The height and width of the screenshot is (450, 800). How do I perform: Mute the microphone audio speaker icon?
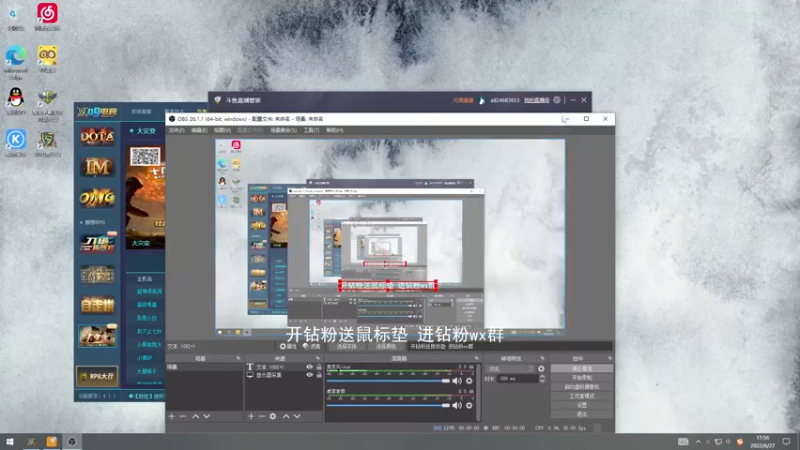457,381
